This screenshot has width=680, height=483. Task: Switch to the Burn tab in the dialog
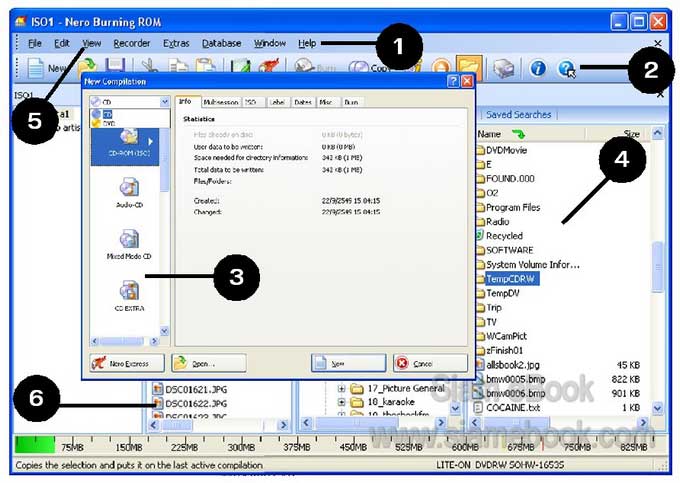[x=352, y=102]
